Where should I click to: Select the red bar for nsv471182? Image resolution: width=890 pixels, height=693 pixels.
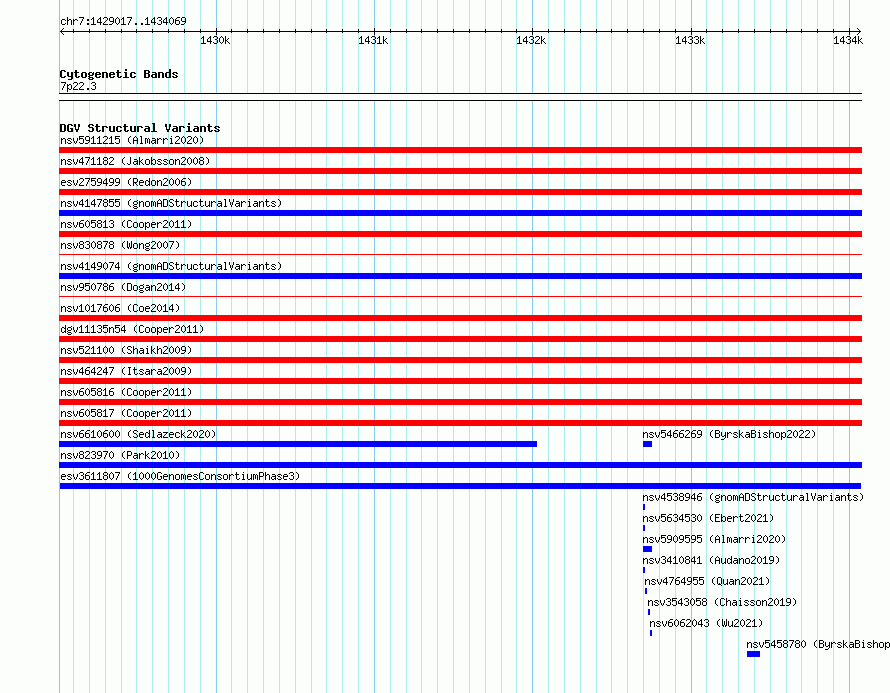pos(460,171)
